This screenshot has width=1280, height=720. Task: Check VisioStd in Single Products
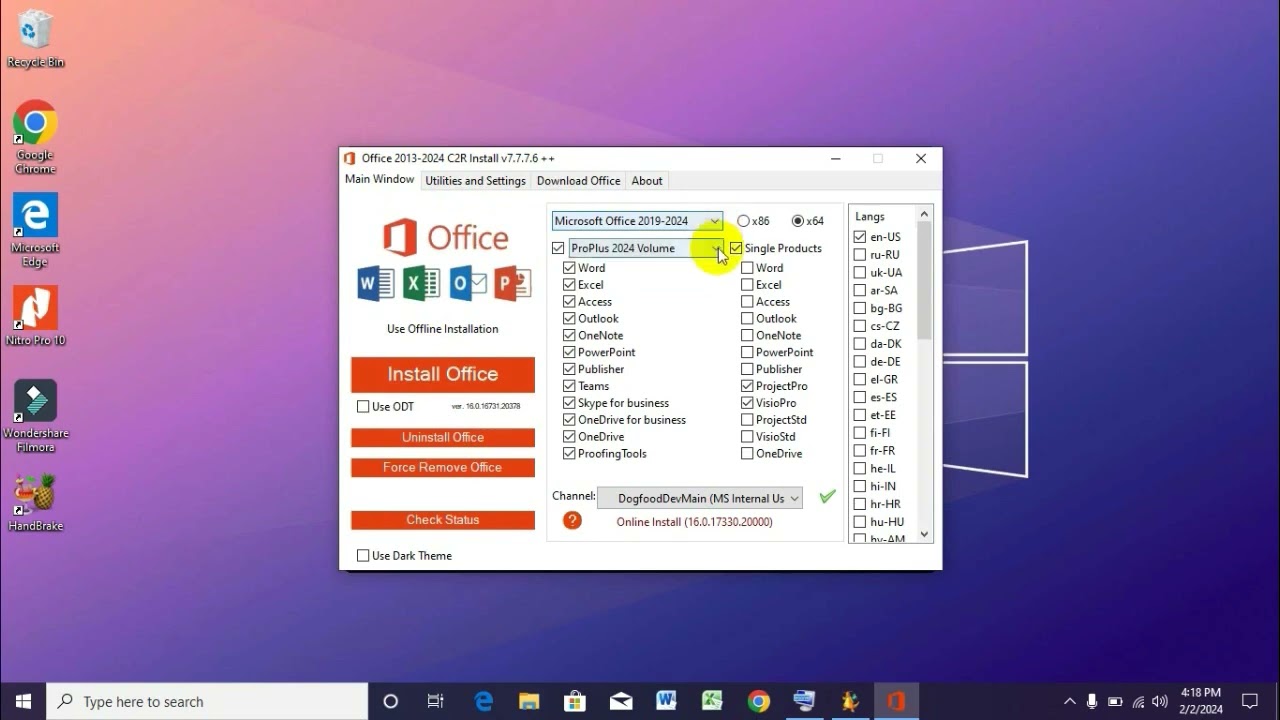click(x=747, y=437)
